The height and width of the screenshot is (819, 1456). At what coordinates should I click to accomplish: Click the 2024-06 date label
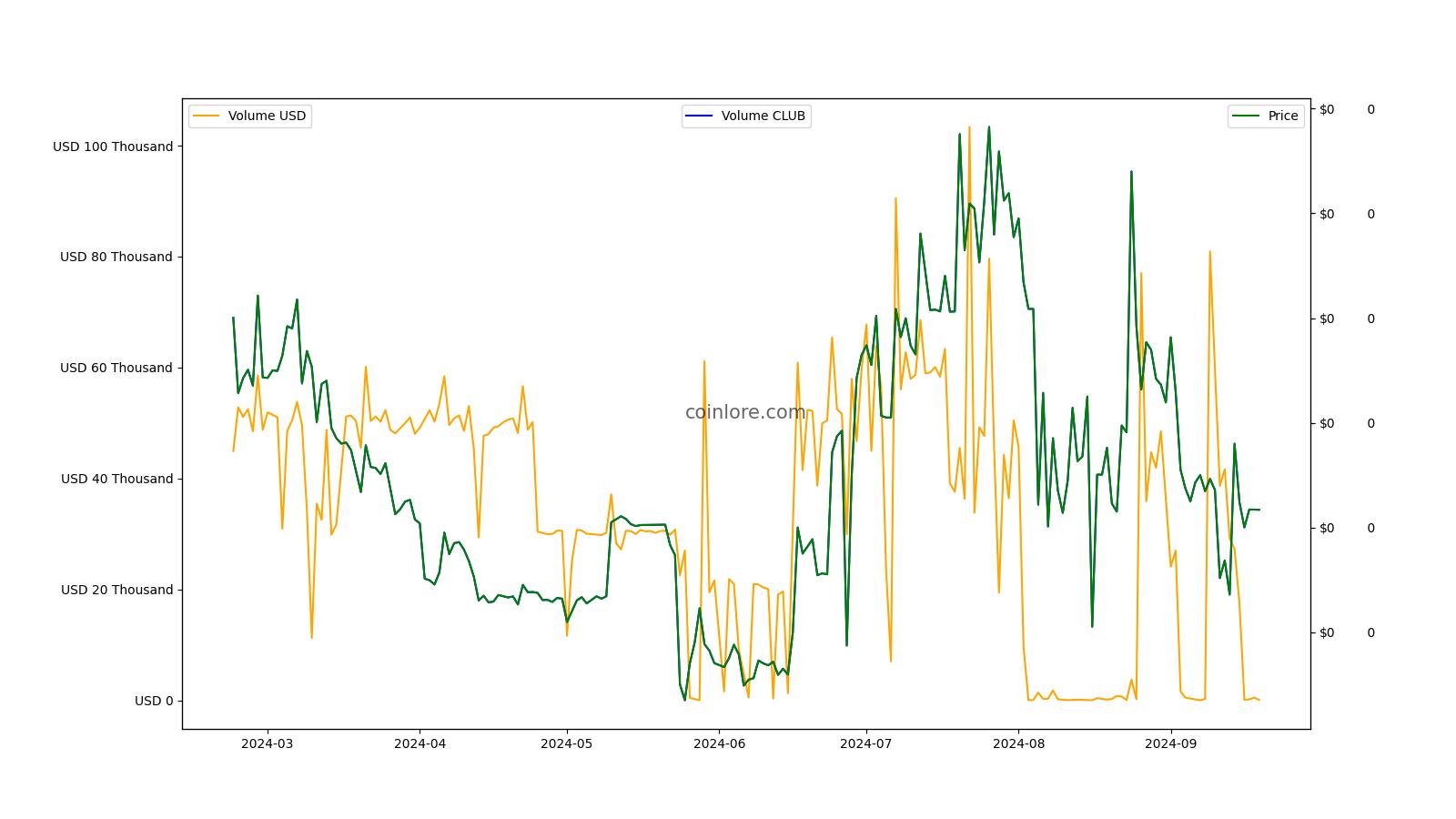[719, 743]
